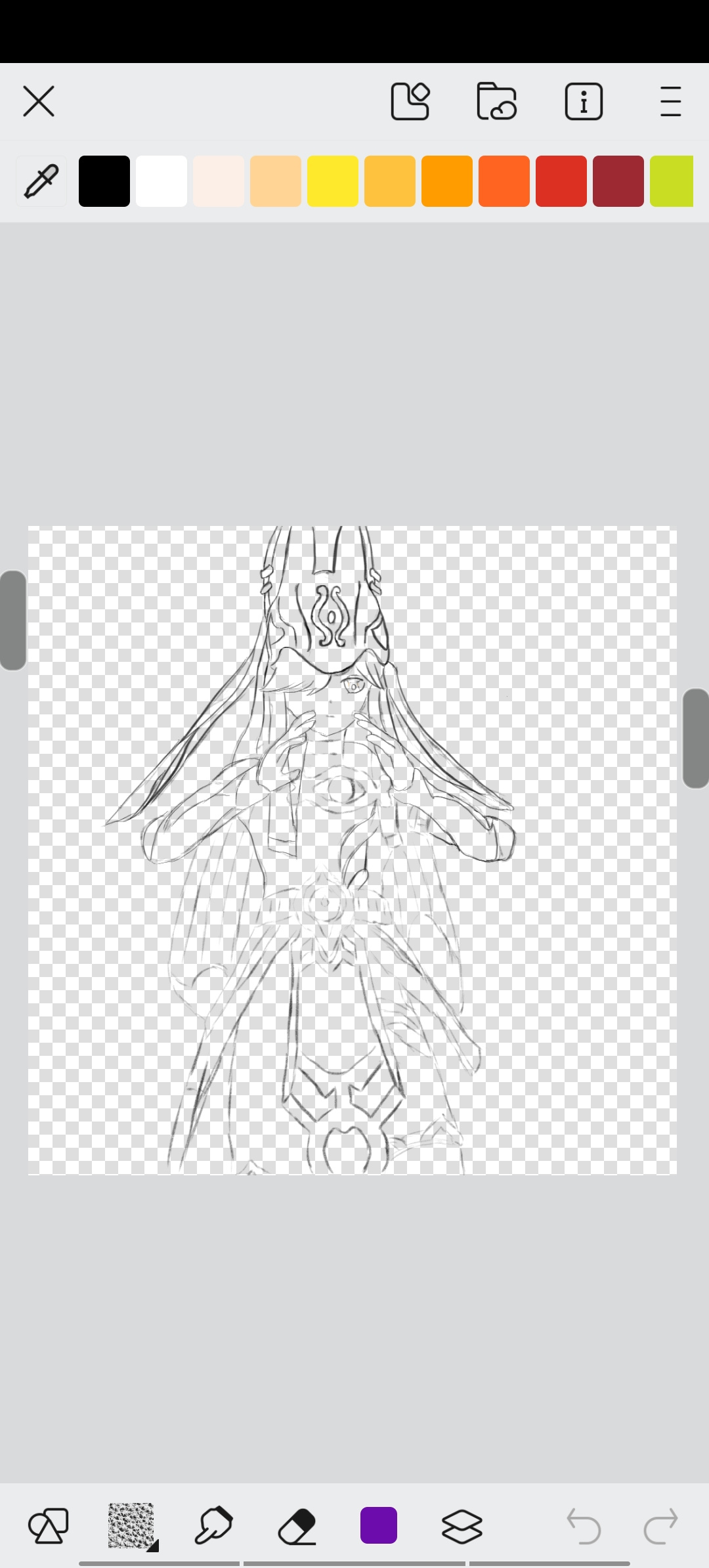The image size is (709, 1568).
Task: Undo the last stroke
Action: (584, 1526)
